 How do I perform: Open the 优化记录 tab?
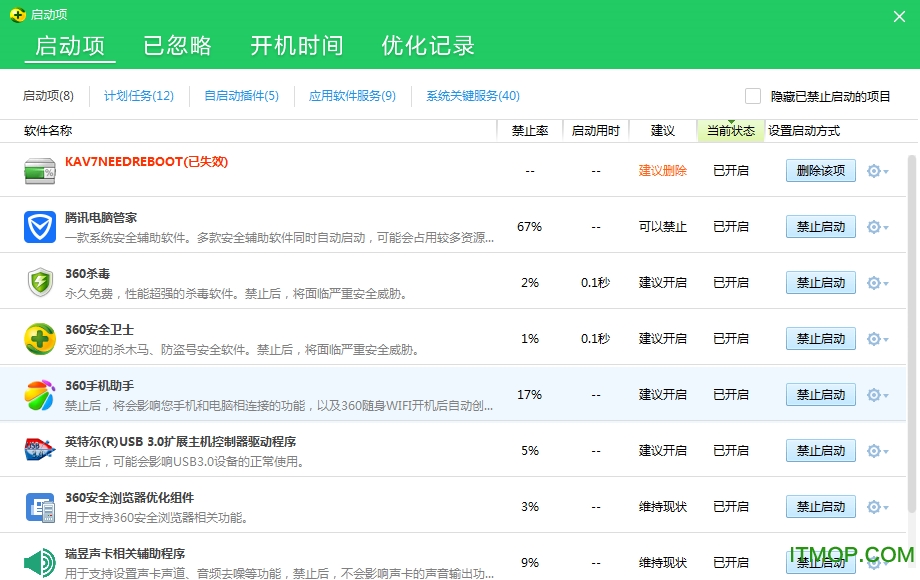428,46
